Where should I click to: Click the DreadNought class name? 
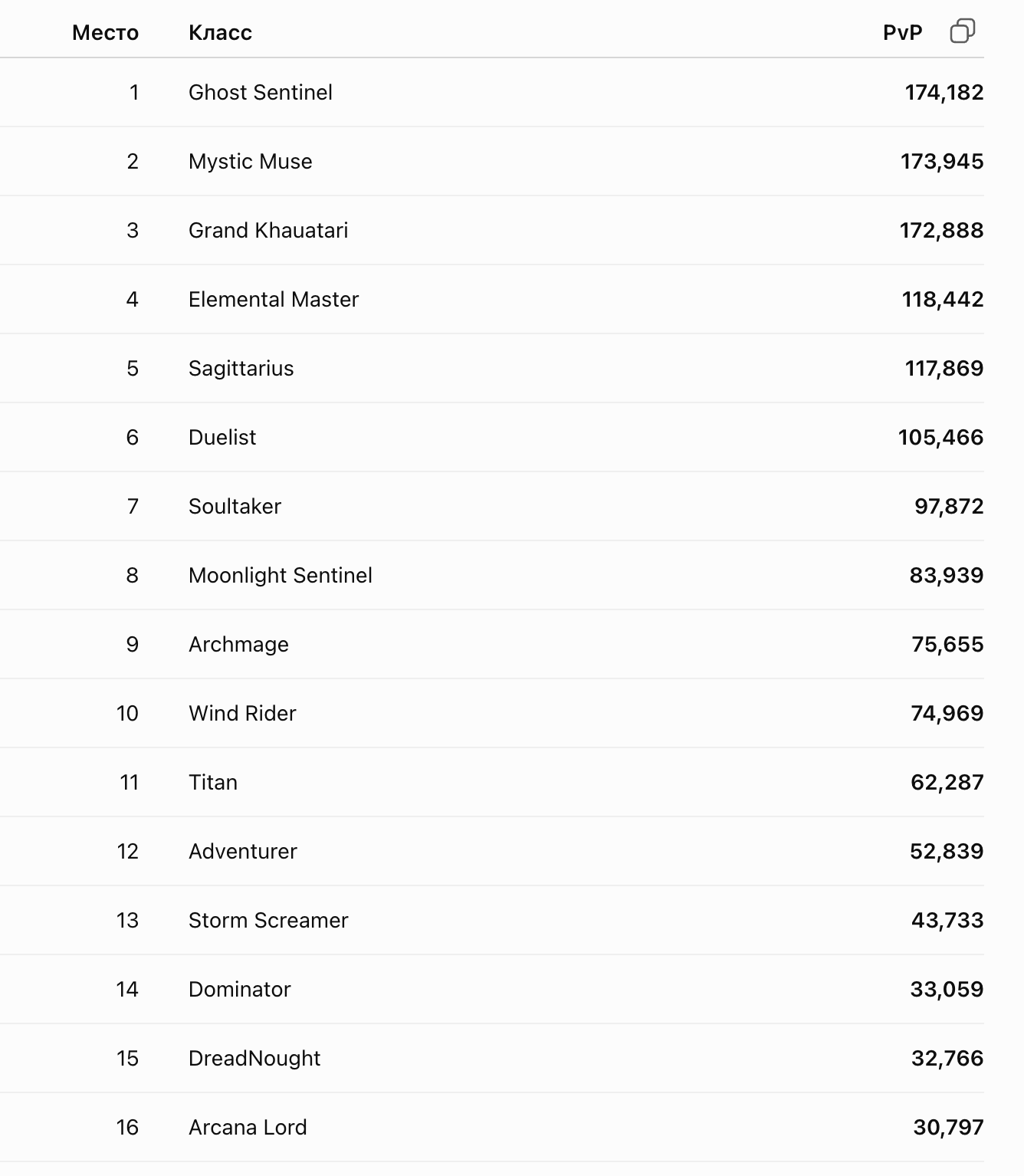click(254, 1058)
